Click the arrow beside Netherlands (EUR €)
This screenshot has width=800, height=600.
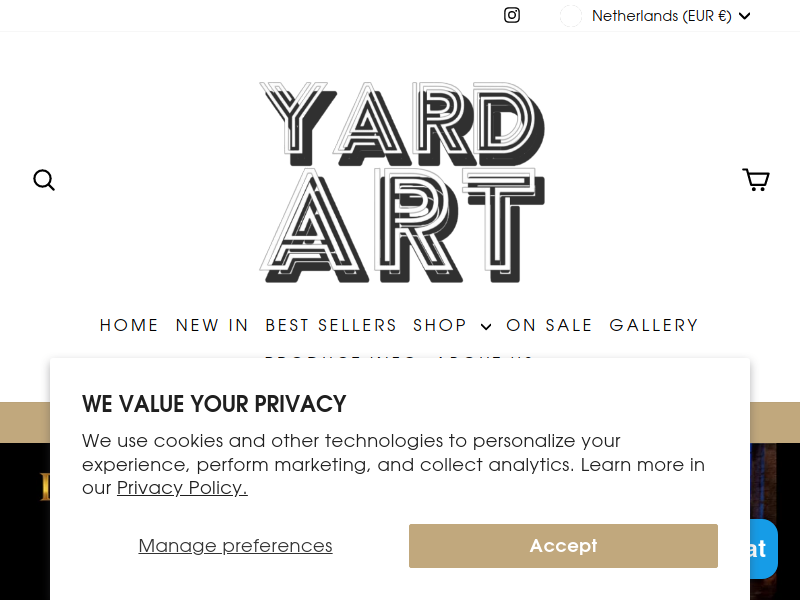click(744, 16)
